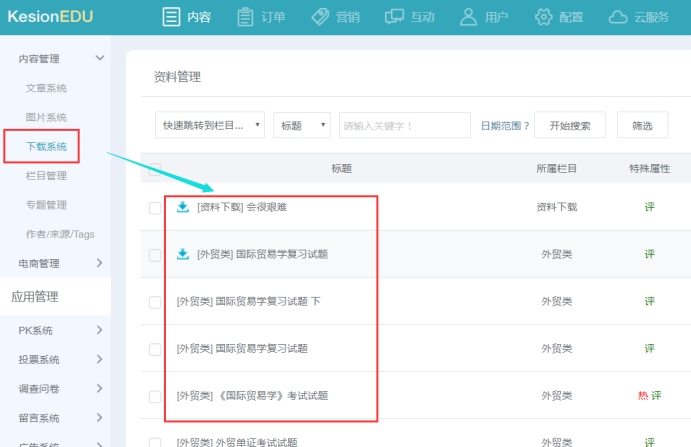Tick the checkbox for first 国际贸易学复习试题 row
691x447 pixels.
coord(155,255)
